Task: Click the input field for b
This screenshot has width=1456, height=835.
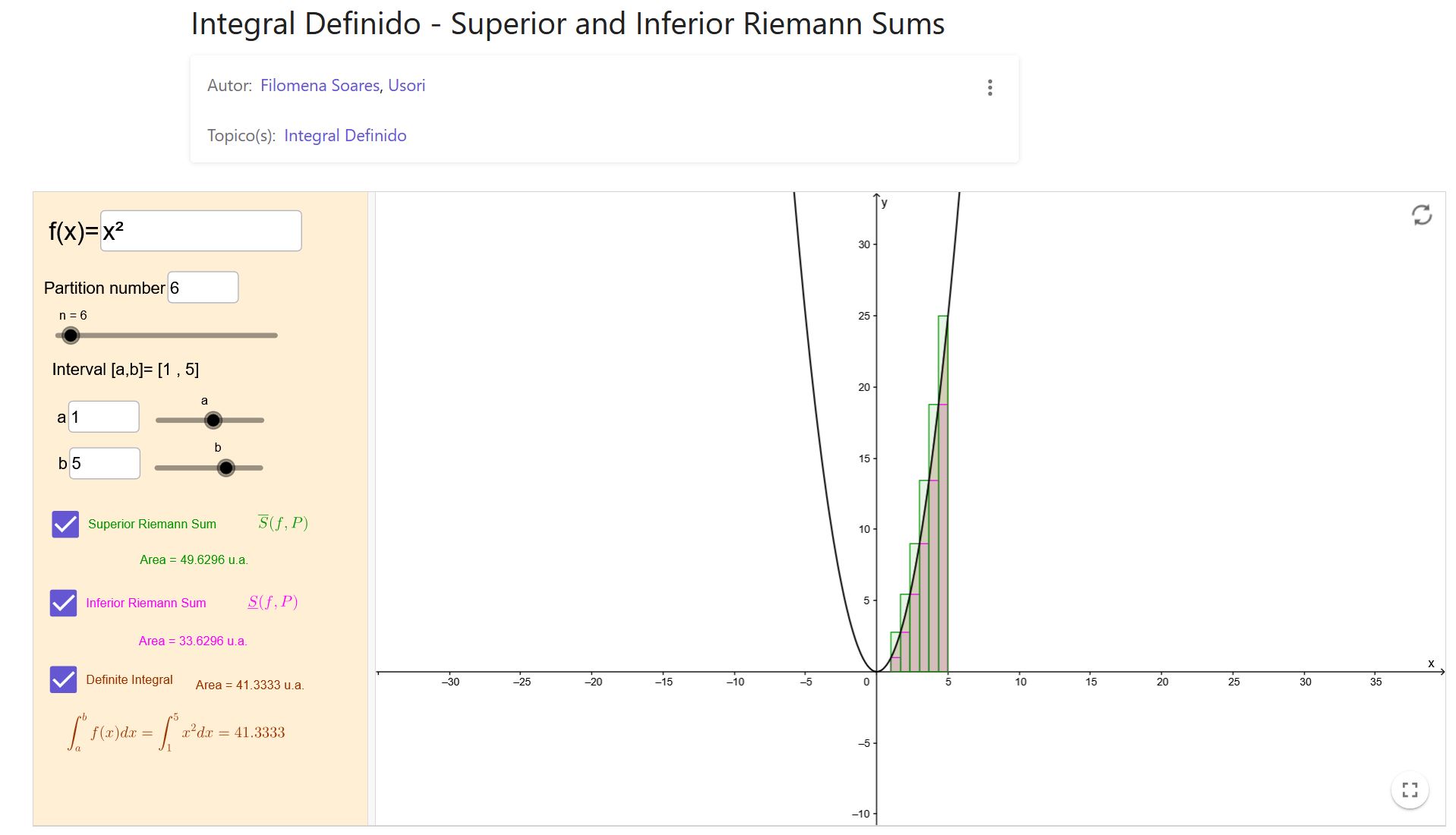Action: click(105, 463)
